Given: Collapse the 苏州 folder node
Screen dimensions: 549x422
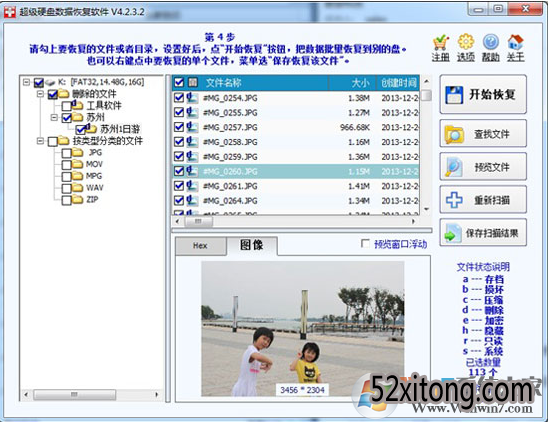Looking at the screenshot, I should tap(54, 117).
